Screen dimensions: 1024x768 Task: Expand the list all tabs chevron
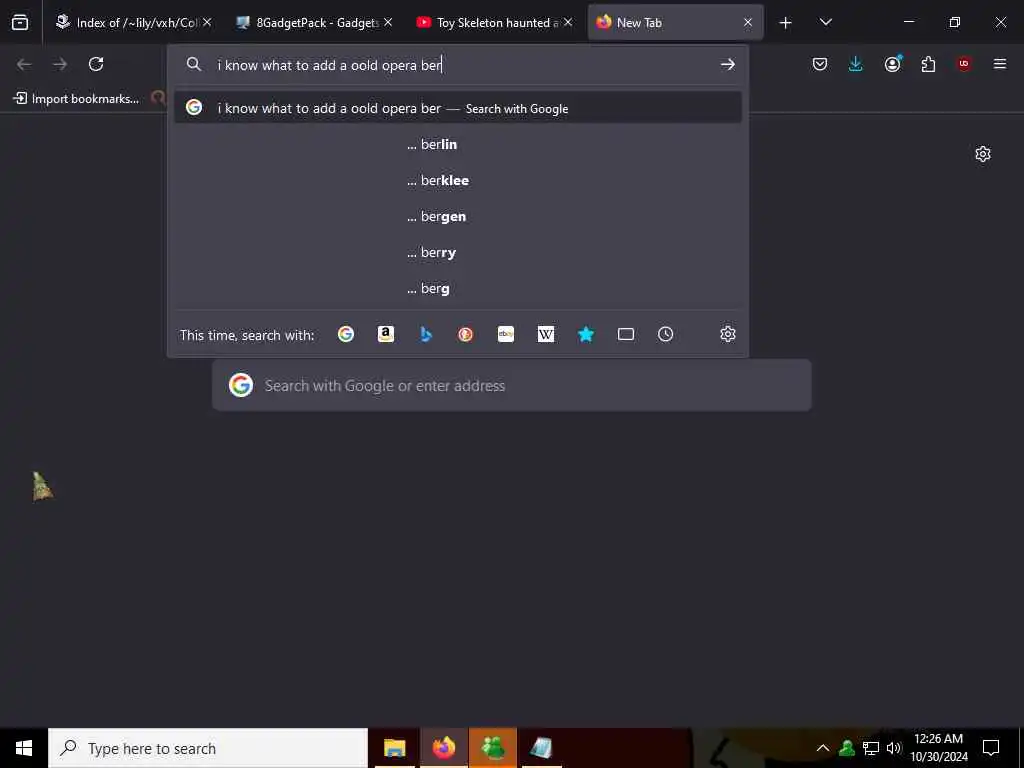point(825,22)
